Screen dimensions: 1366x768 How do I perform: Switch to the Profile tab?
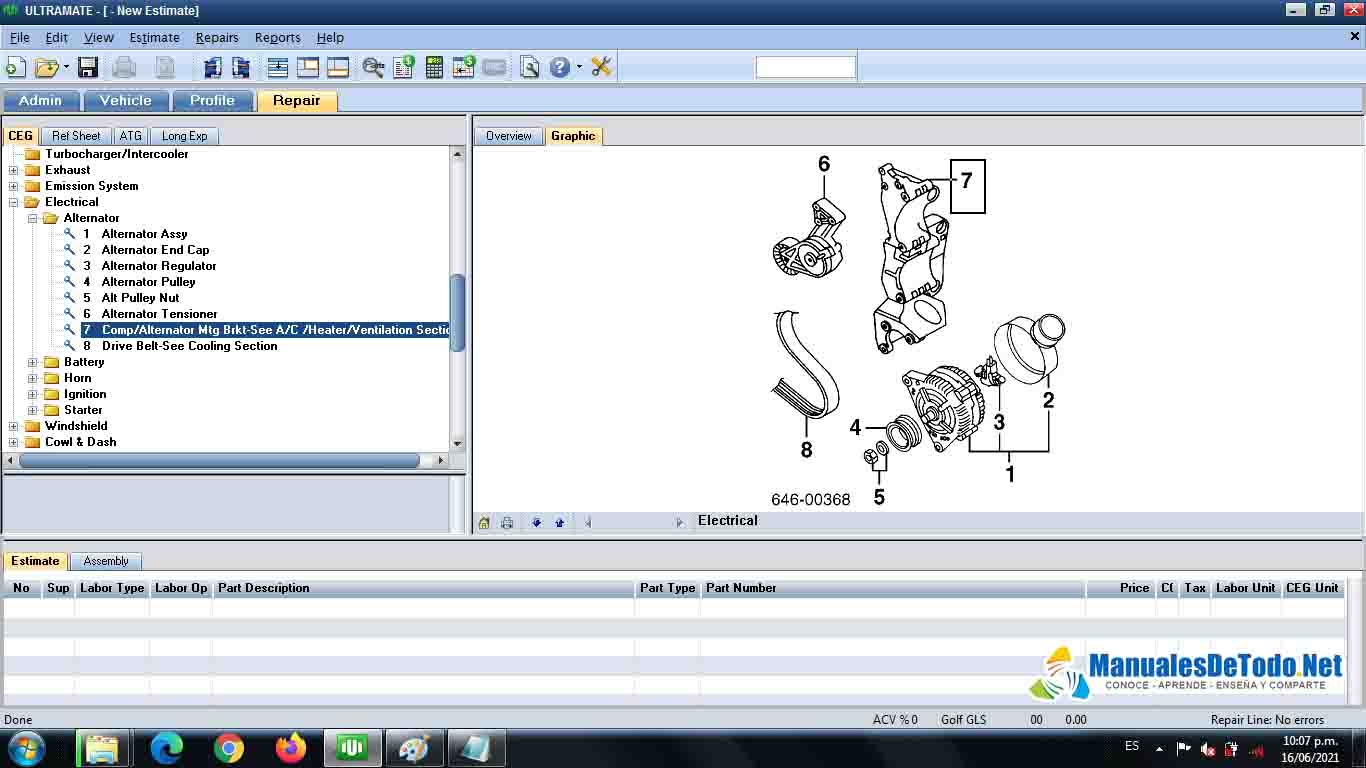click(x=212, y=100)
